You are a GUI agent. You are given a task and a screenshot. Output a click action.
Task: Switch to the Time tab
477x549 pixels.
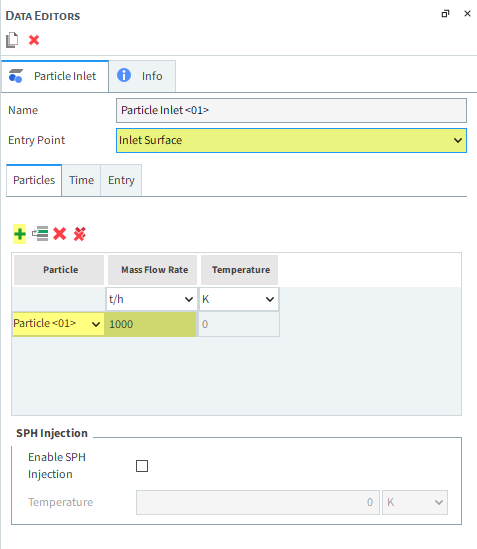pos(81,180)
